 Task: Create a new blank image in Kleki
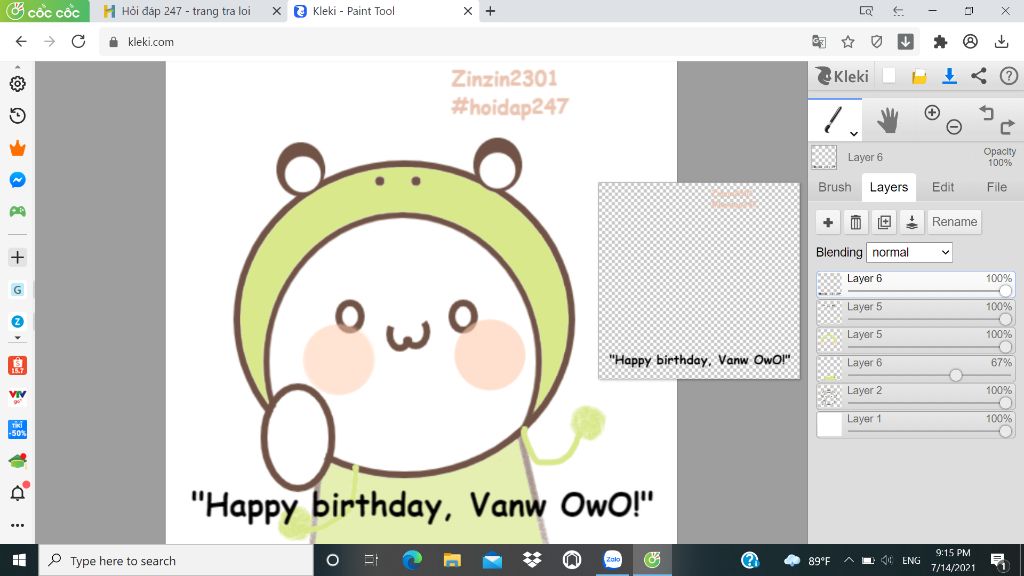coord(889,76)
